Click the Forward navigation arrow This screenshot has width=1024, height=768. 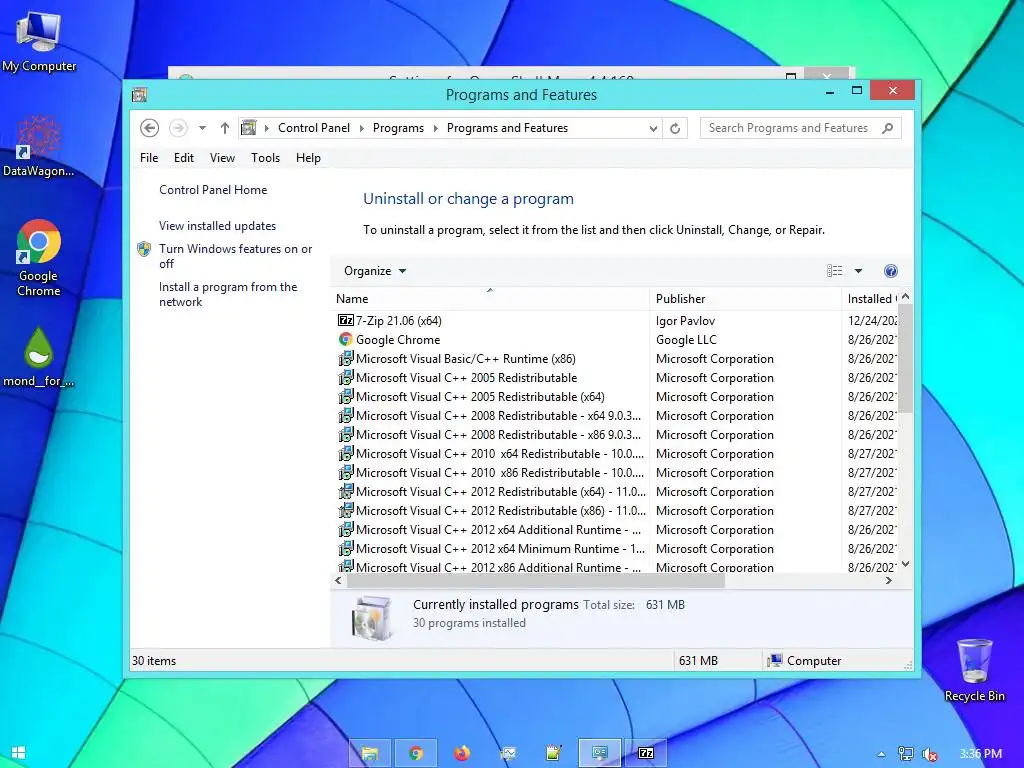coord(178,128)
